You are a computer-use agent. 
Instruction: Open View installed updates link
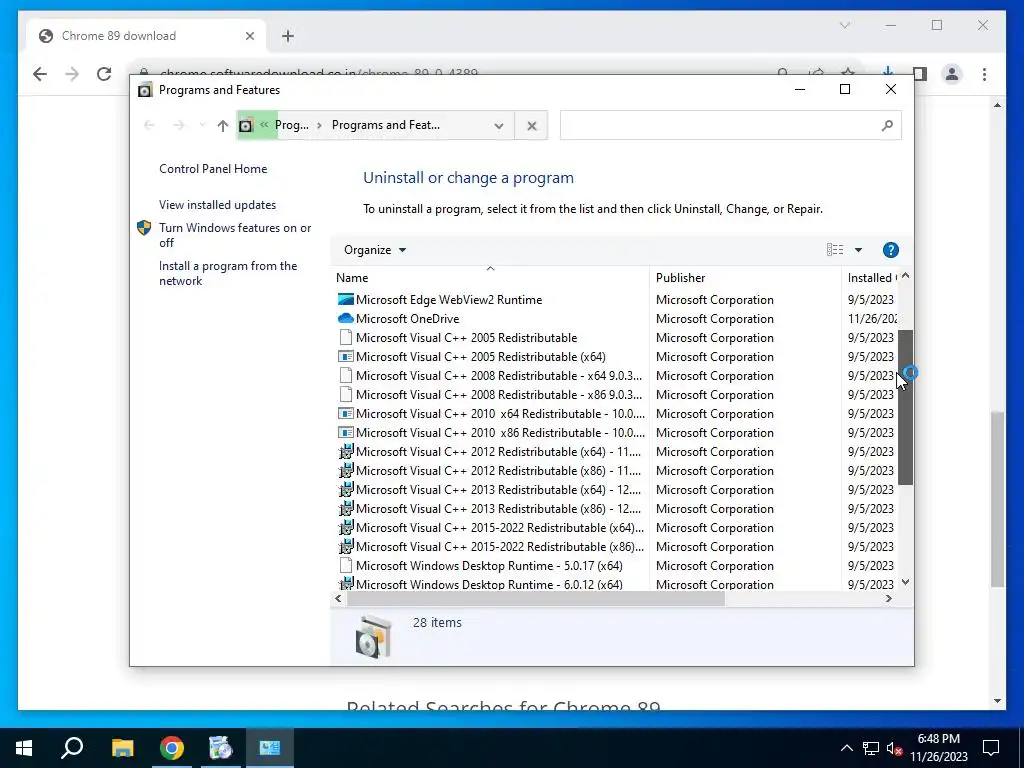217,204
